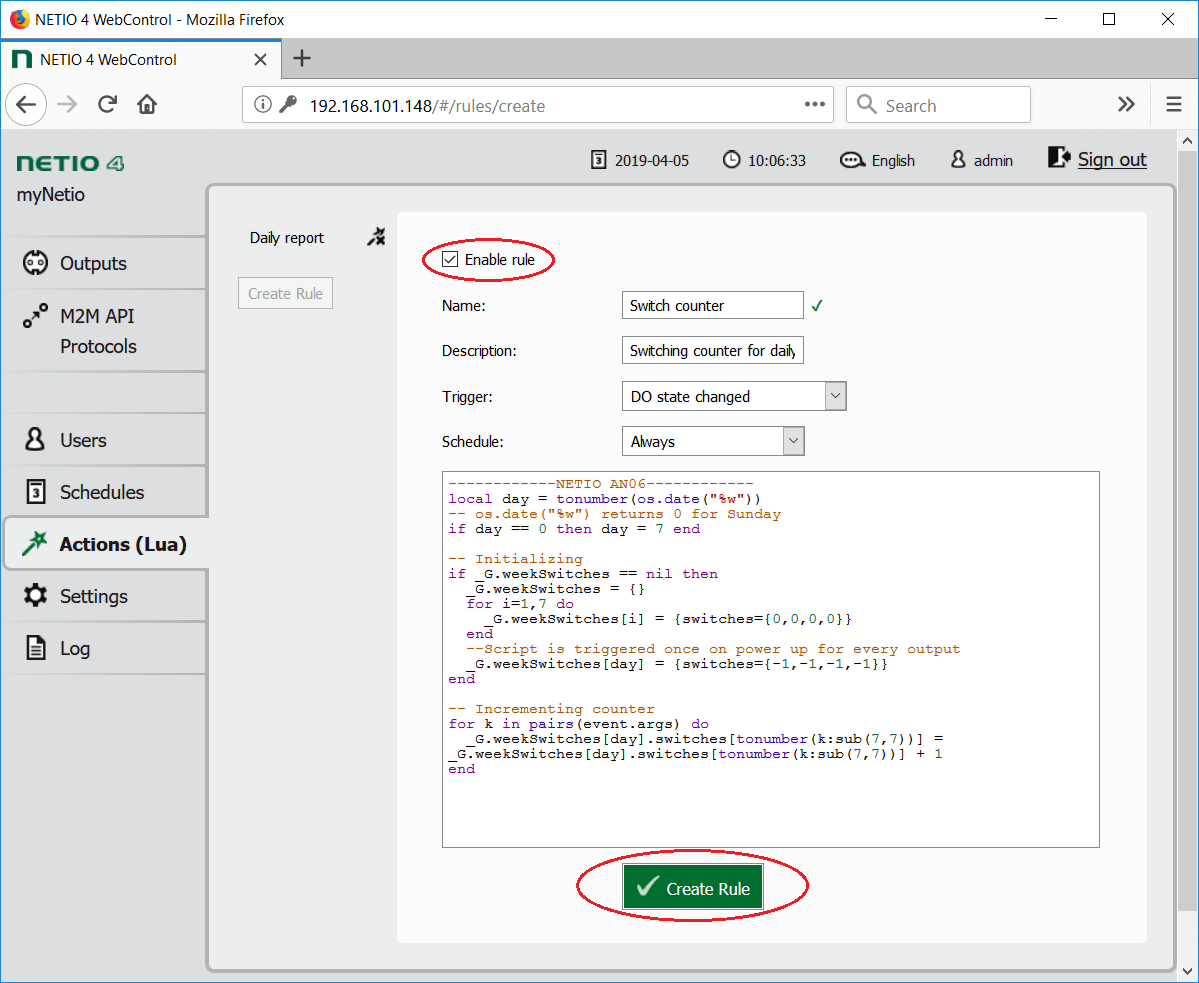Screen dimensions: 1199x983
Task: Click the Sign out door icon
Action: [x=1059, y=157]
